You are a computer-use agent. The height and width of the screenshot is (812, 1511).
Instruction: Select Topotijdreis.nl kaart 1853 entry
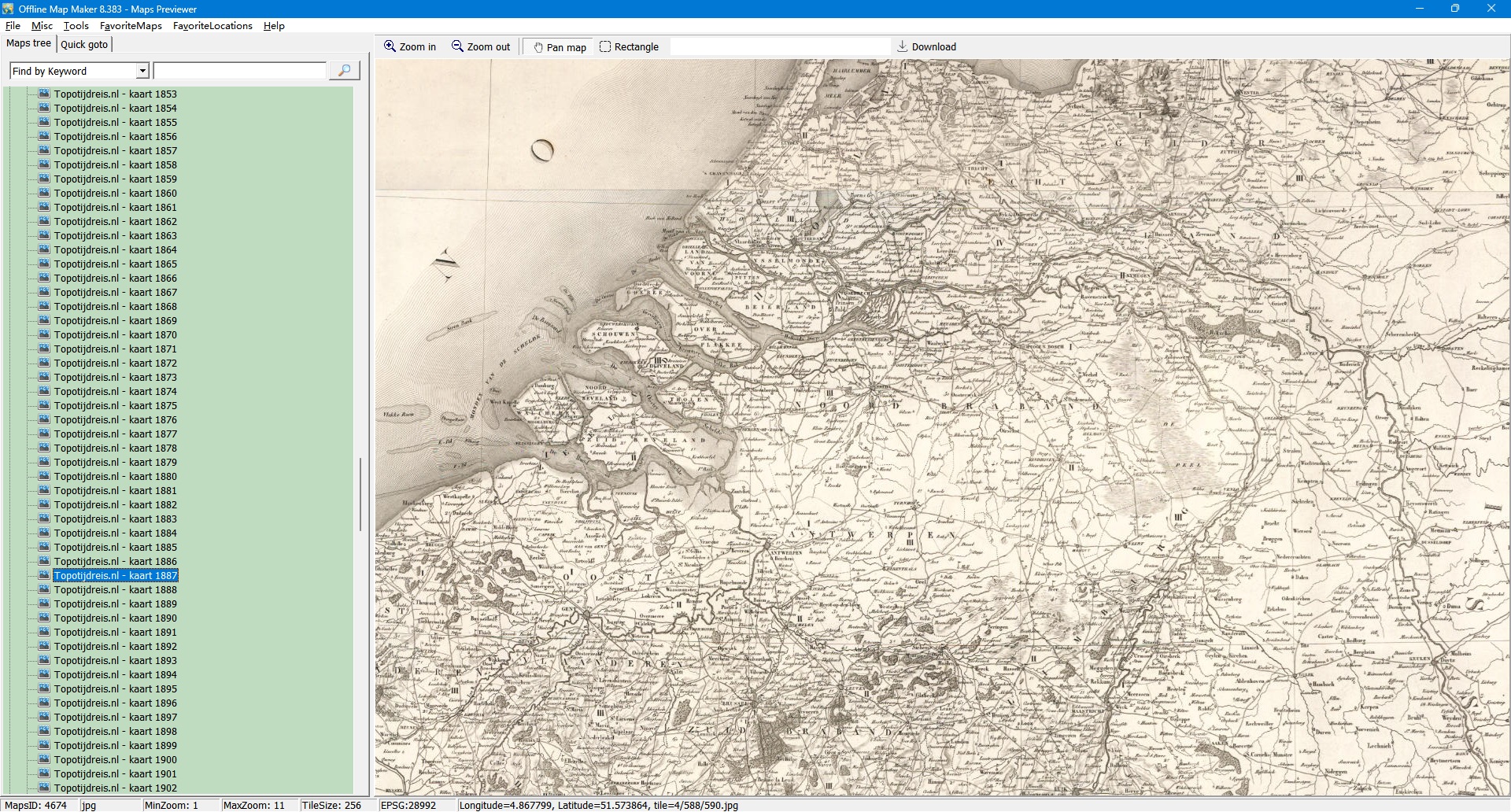click(115, 94)
